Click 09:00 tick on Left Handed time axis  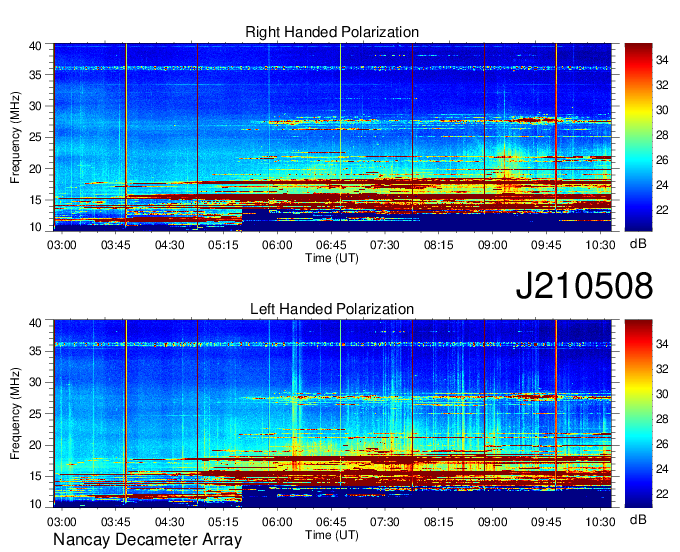[x=493, y=522]
